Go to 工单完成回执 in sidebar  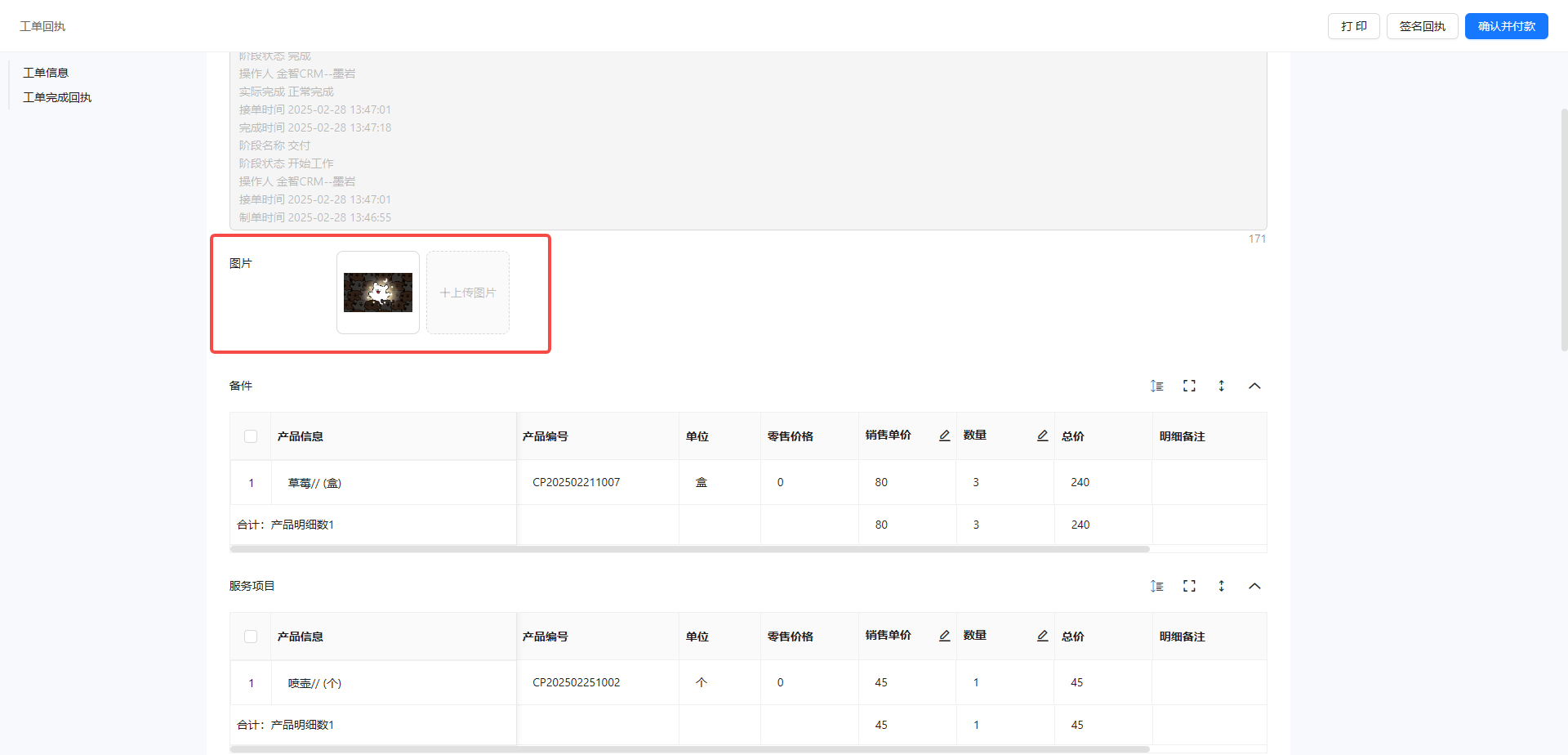coord(57,97)
